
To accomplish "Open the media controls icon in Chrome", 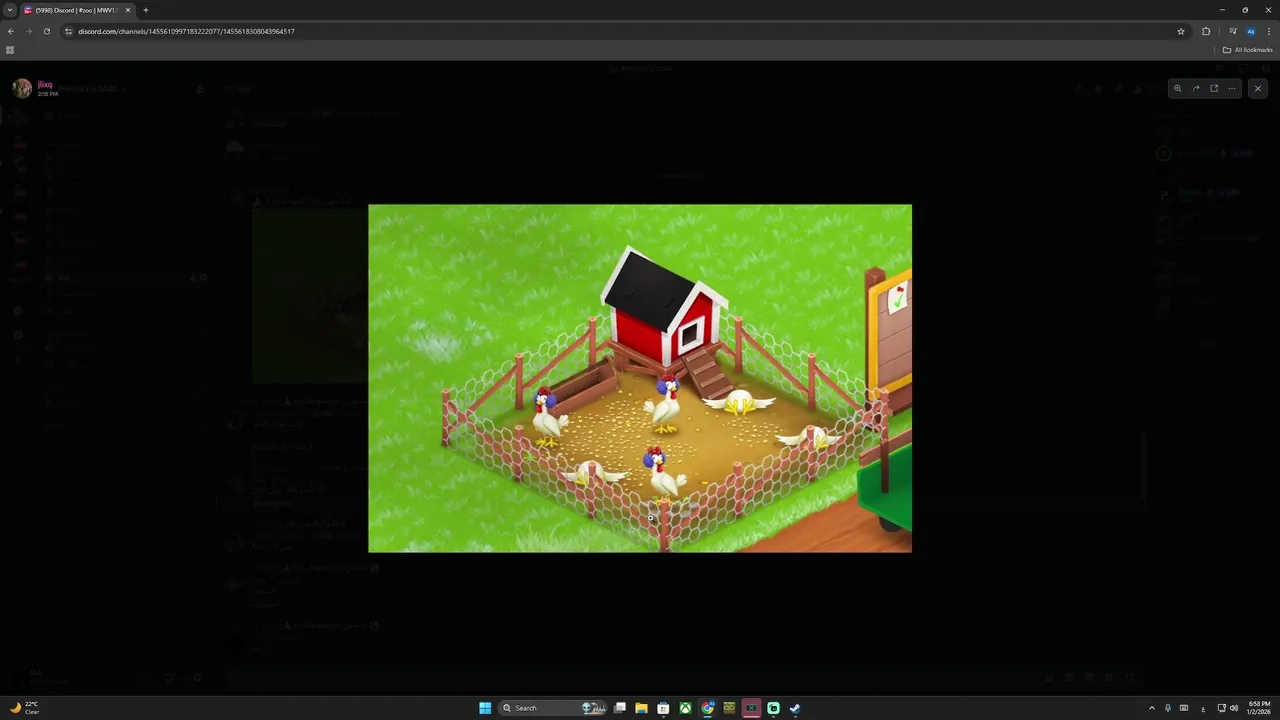I will tap(1232, 31).
